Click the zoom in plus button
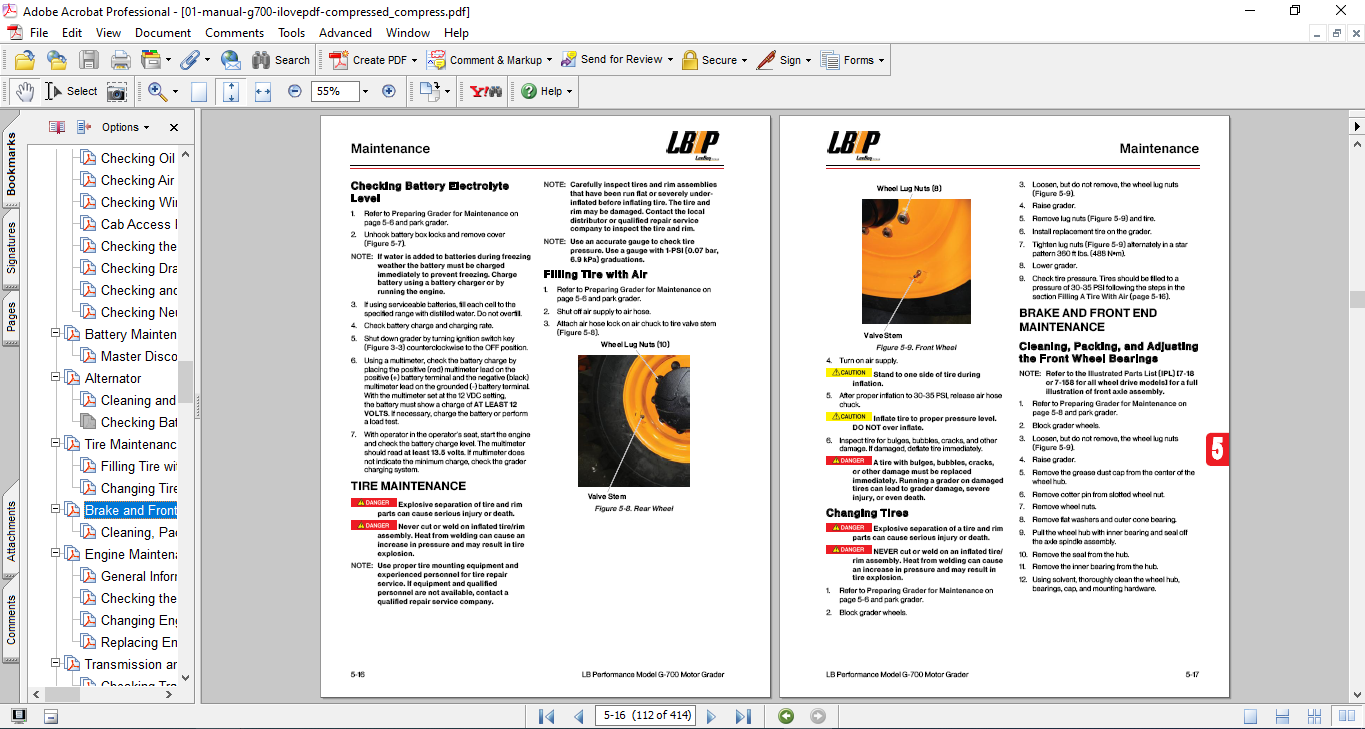 coord(389,91)
